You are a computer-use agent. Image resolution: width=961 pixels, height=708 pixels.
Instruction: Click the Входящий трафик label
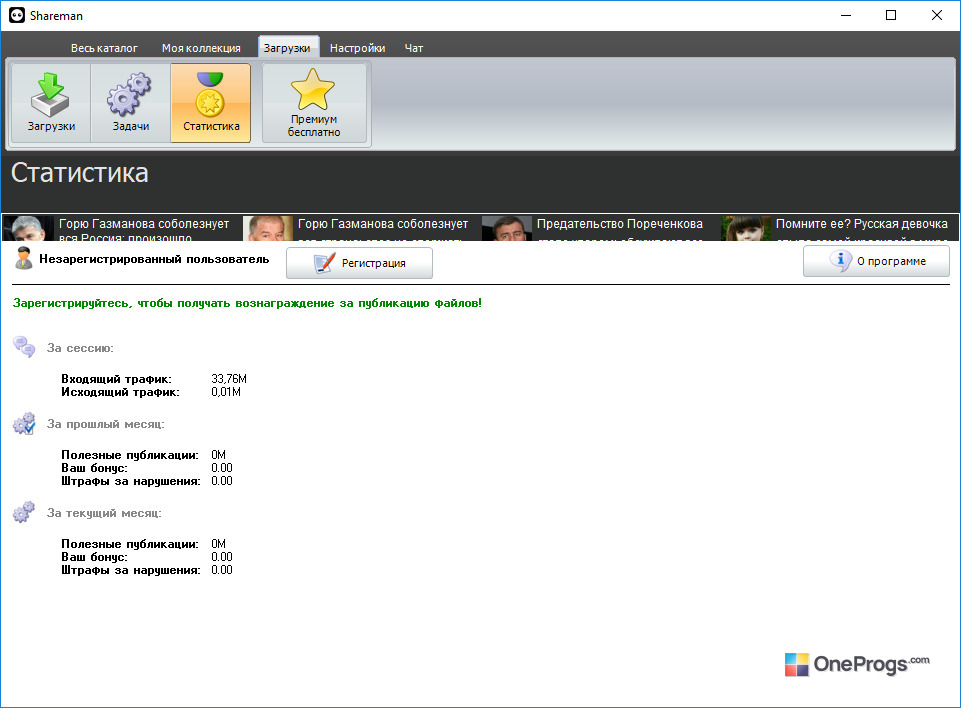coord(116,379)
